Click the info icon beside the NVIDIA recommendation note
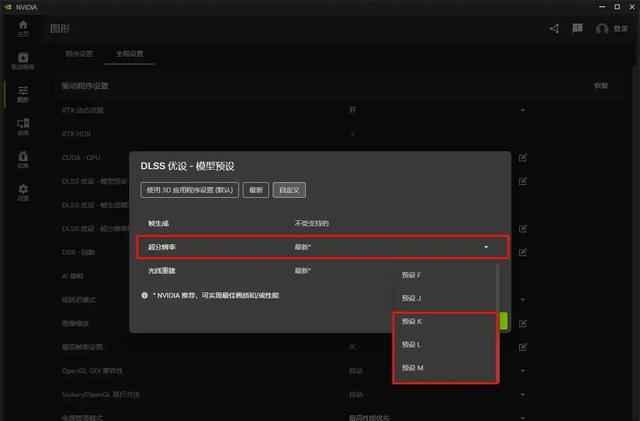 [x=144, y=295]
